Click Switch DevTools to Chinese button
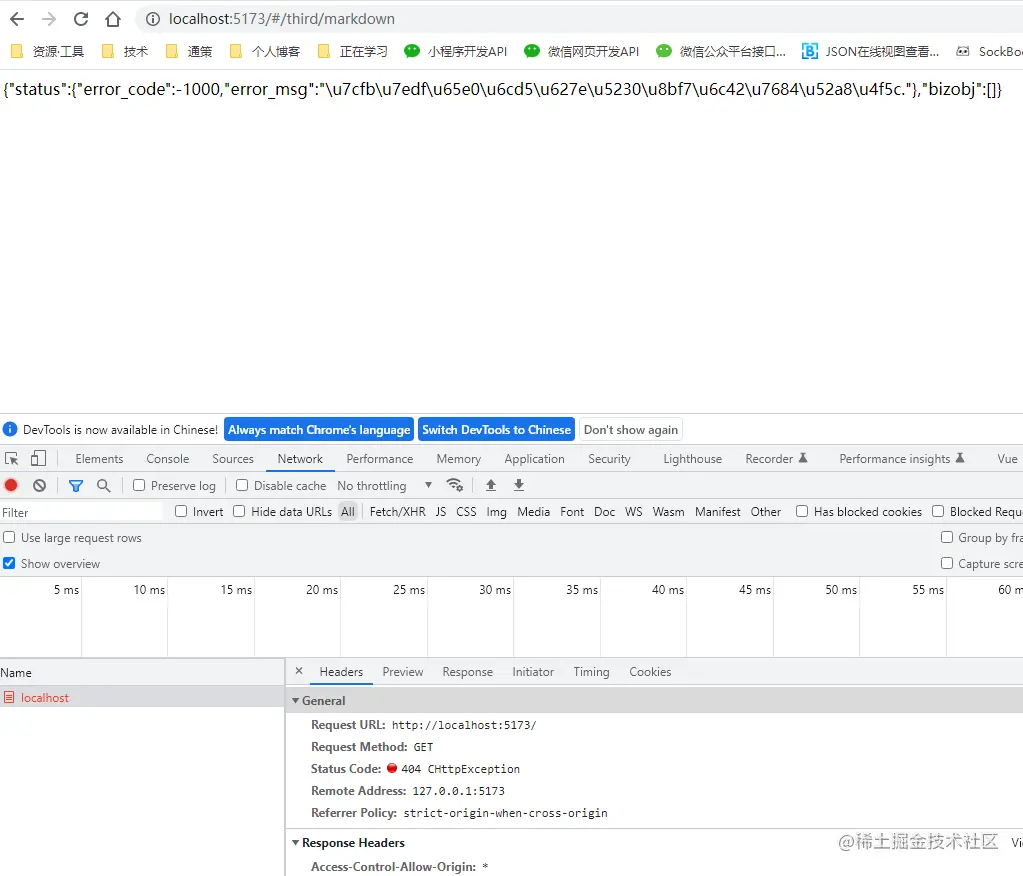 496,429
